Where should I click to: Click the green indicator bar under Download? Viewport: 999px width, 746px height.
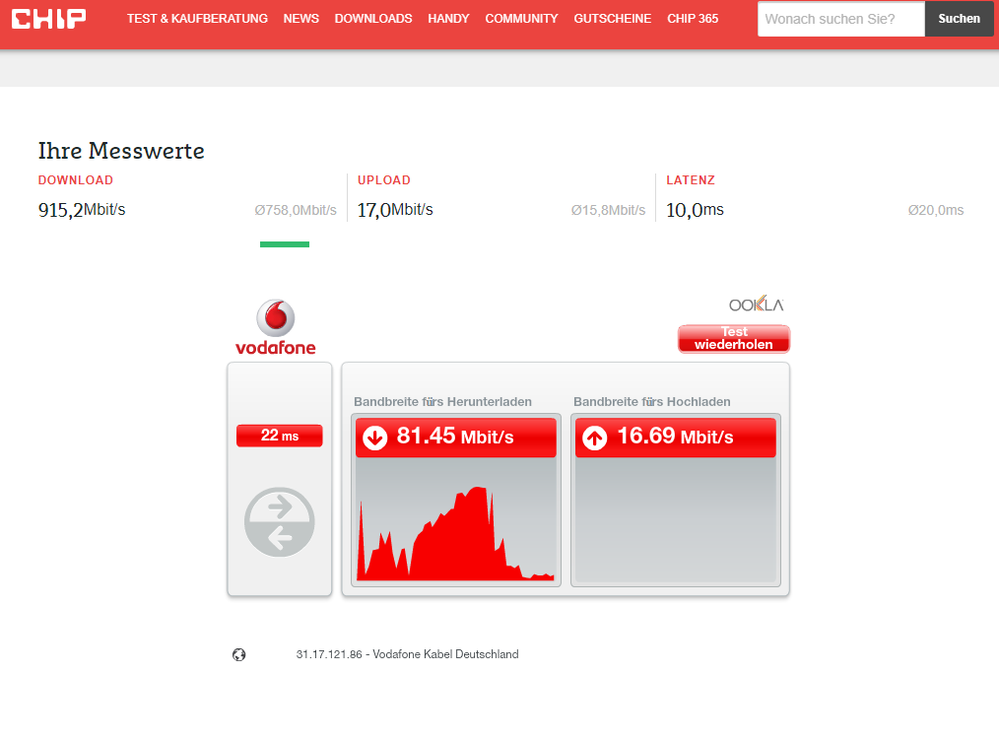tap(284, 245)
